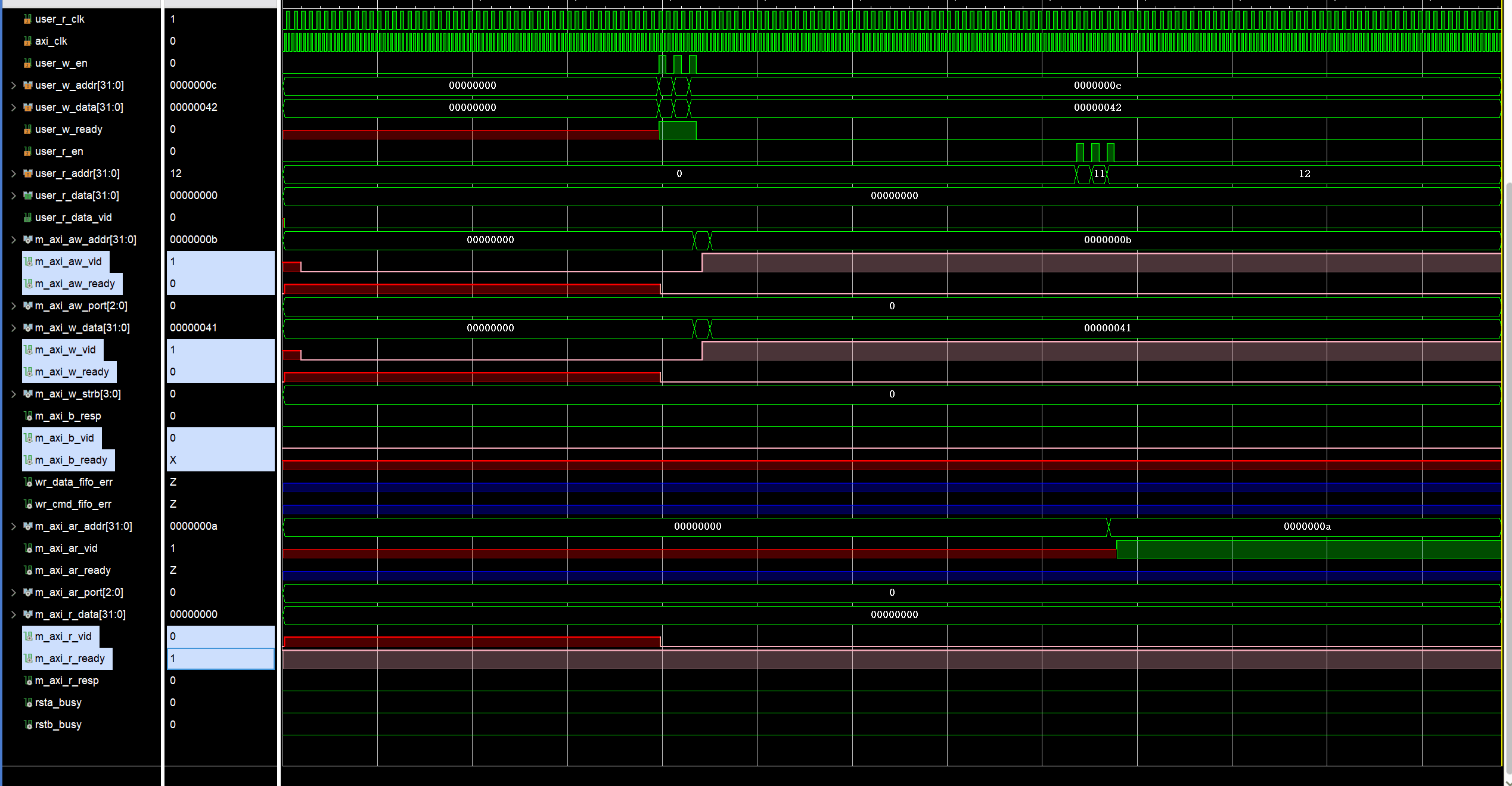Expand the m_axi_r_data[31:0] bus
The width and height of the screenshot is (1512, 786).
coord(13,614)
